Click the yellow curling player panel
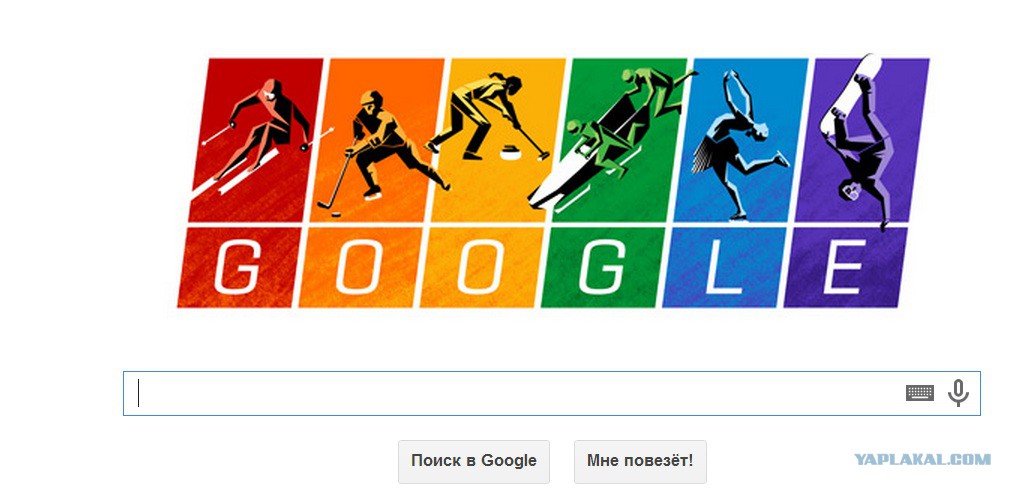Image resolution: width=1017 pixels, height=489 pixels. click(x=498, y=139)
